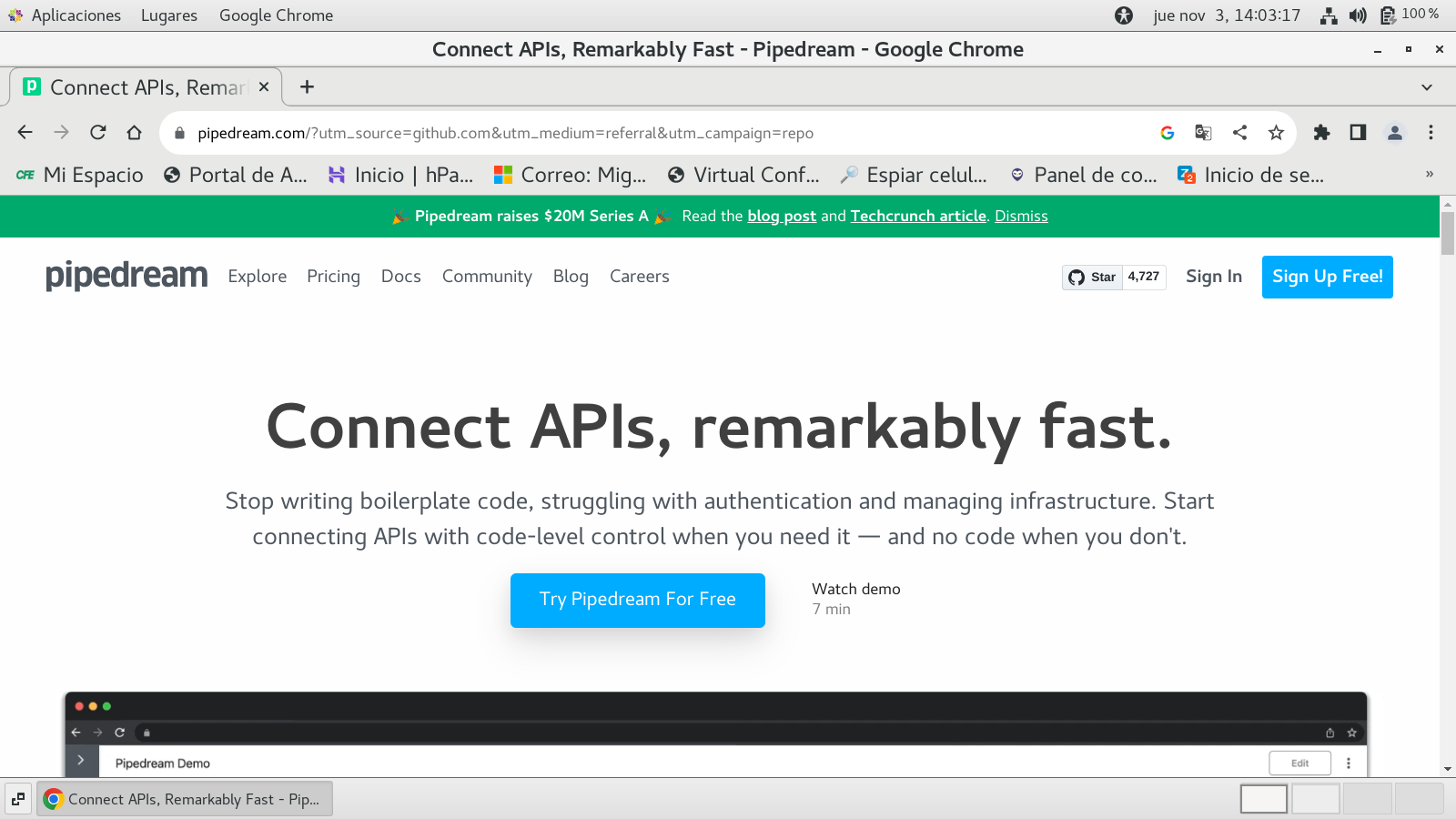Open the Chrome profile avatar icon
The height and width of the screenshot is (819, 1456).
pyautogui.click(x=1394, y=133)
